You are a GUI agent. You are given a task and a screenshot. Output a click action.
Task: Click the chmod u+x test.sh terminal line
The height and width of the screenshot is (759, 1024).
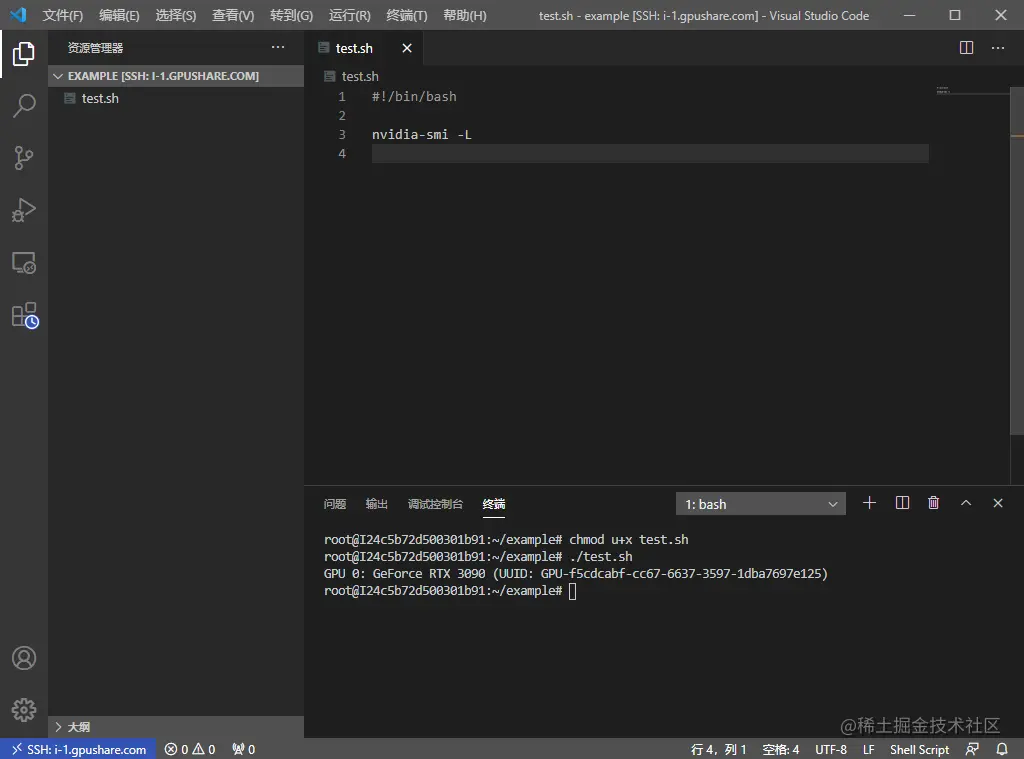point(506,540)
